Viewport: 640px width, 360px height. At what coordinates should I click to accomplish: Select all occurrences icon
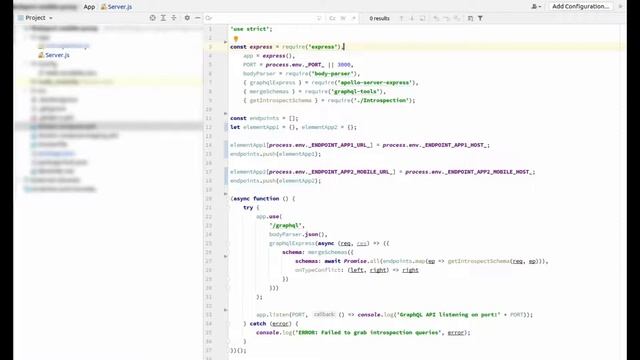coord(457,18)
